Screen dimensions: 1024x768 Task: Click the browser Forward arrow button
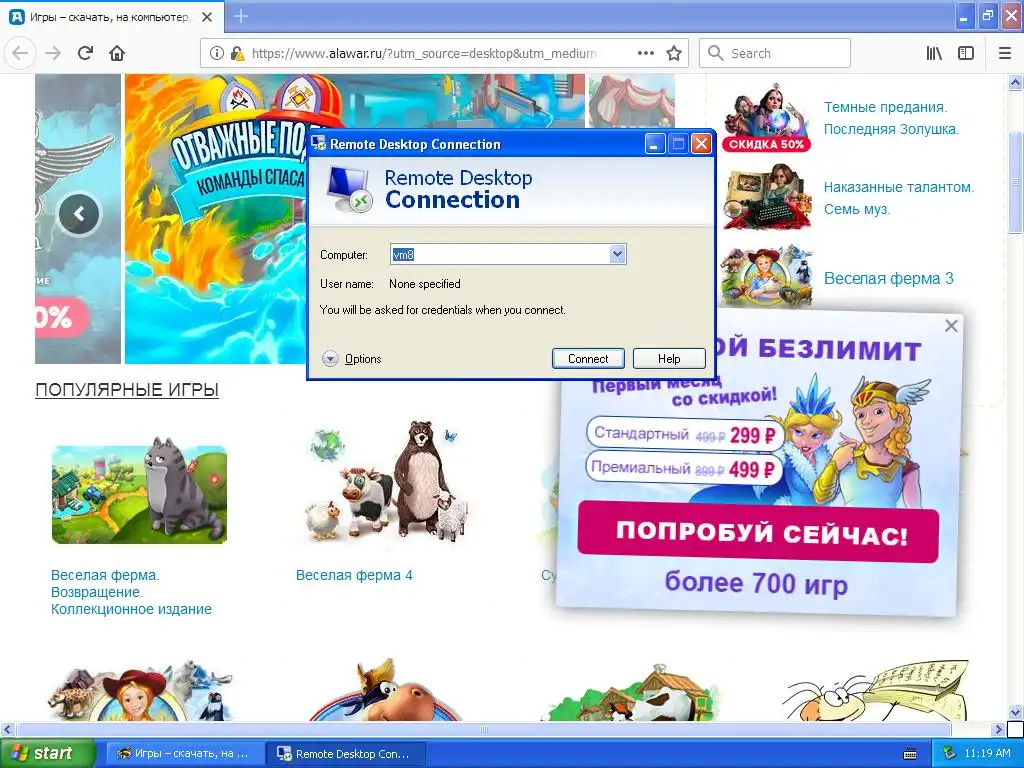click(x=53, y=53)
